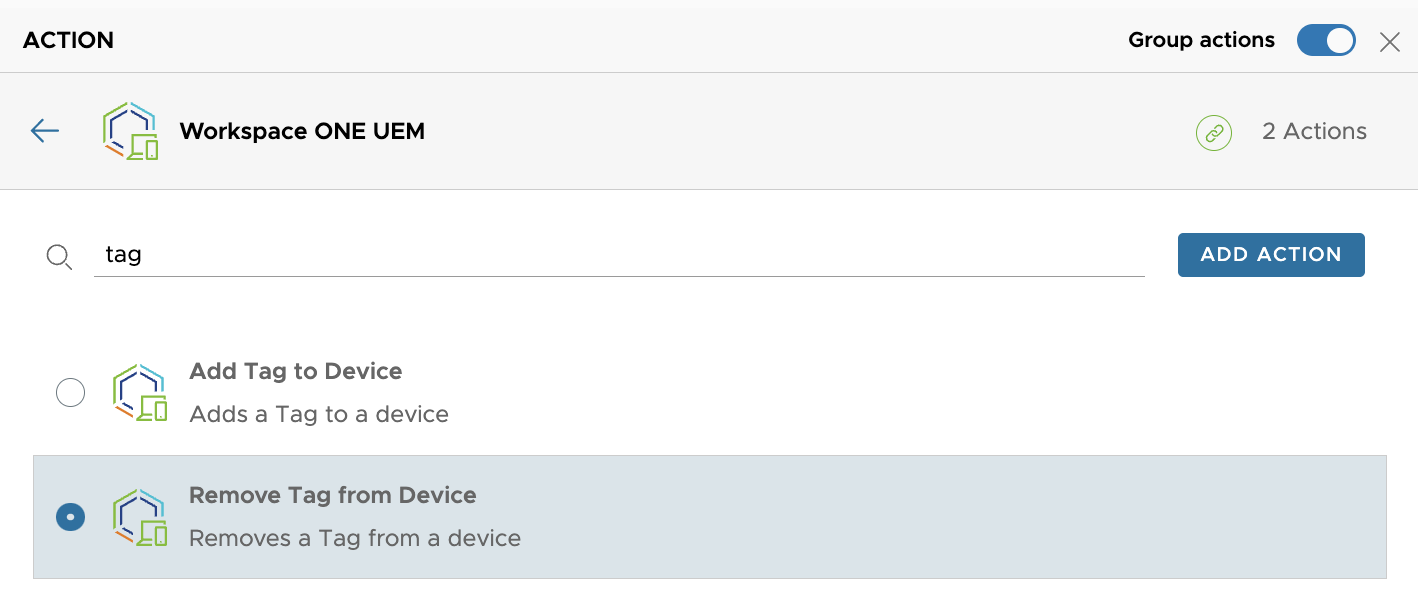Close the ACTION panel with the X
The height and width of the screenshot is (616, 1418).
click(1390, 41)
